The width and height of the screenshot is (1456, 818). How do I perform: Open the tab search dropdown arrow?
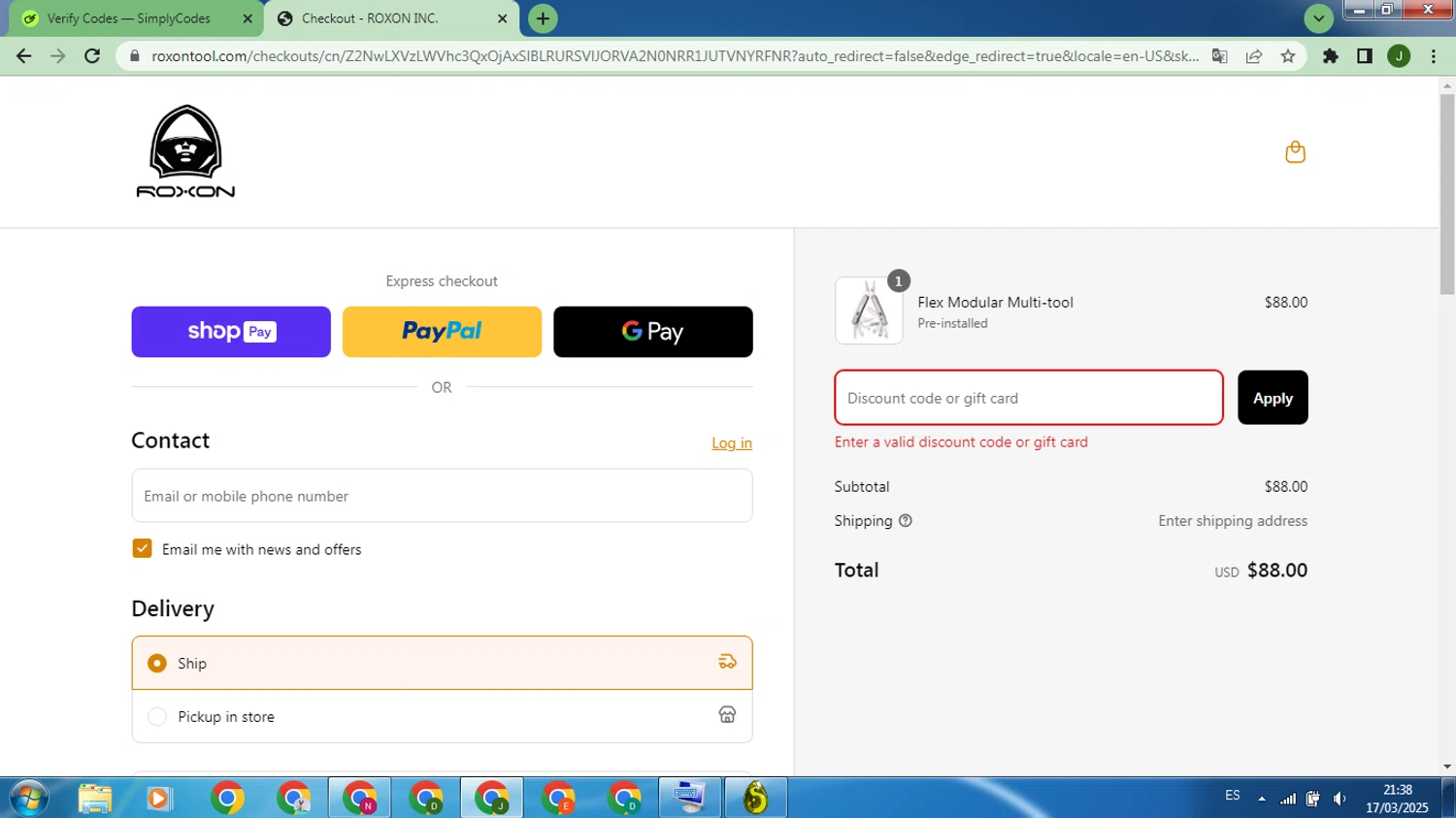(x=1318, y=18)
